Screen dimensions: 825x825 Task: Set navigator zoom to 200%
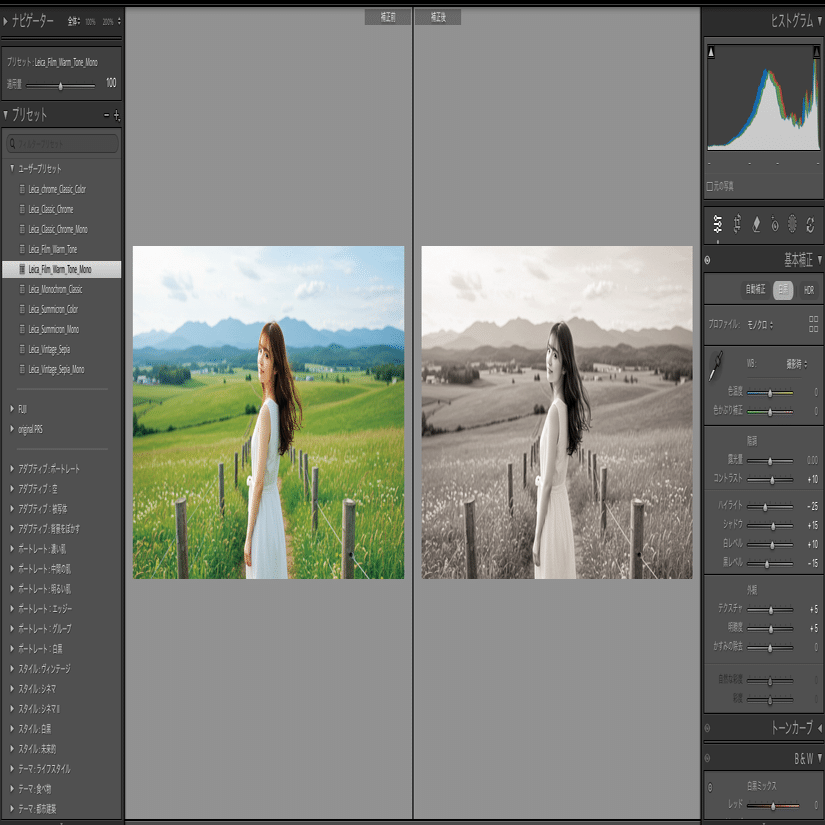[108, 22]
